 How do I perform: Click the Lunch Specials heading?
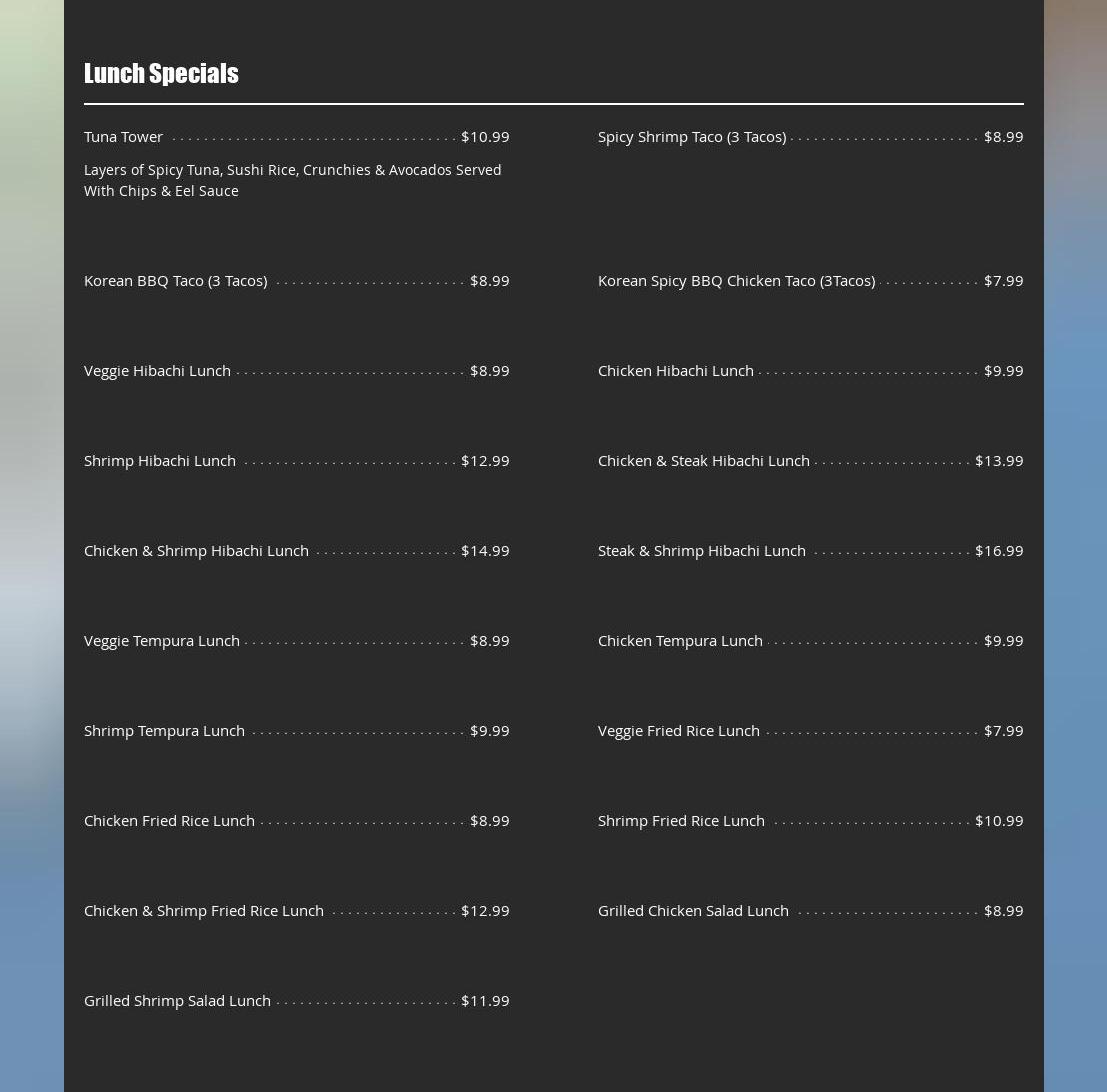(x=161, y=73)
